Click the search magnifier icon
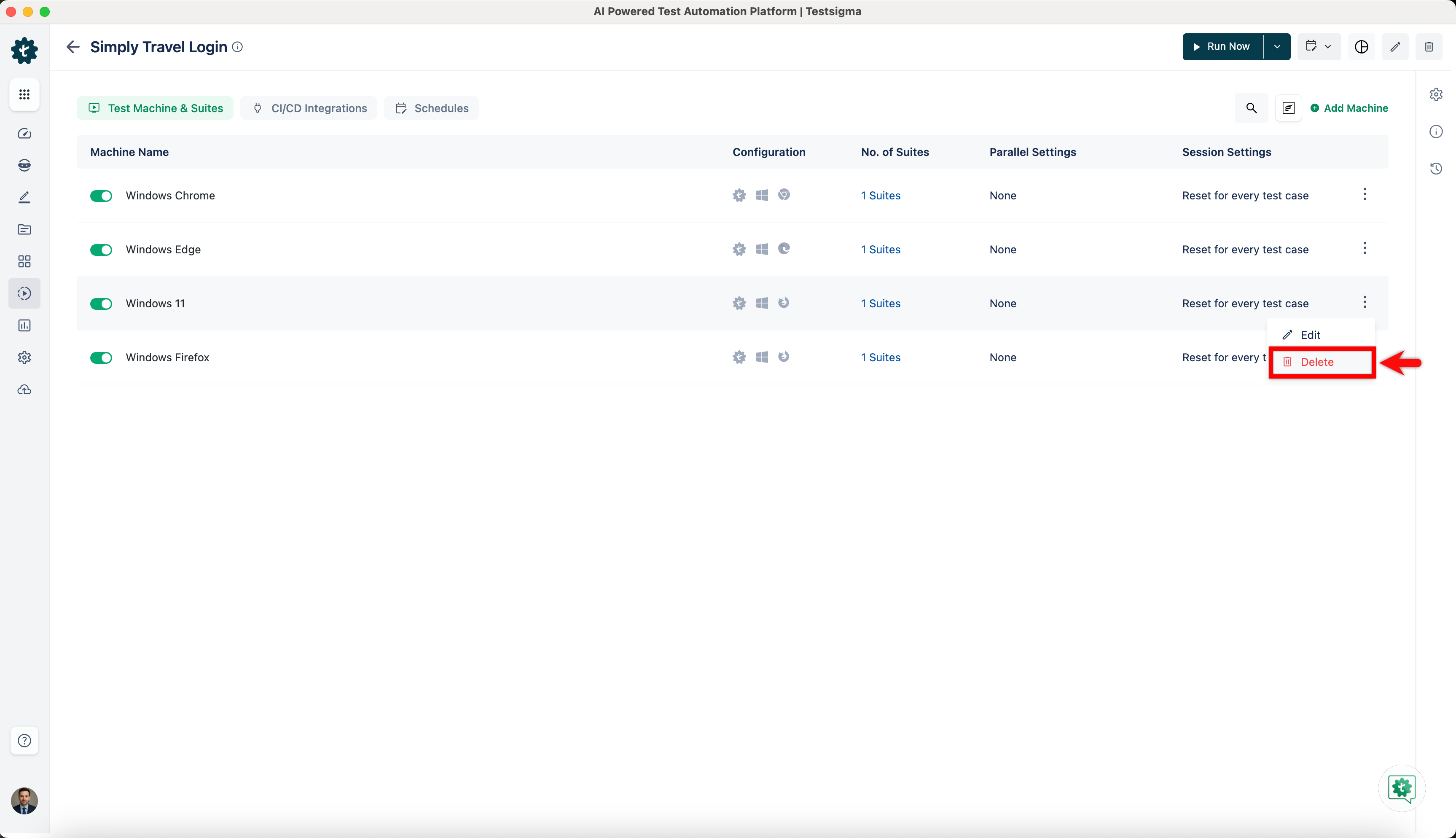This screenshot has height=838, width=1456. pos(1251,108)
